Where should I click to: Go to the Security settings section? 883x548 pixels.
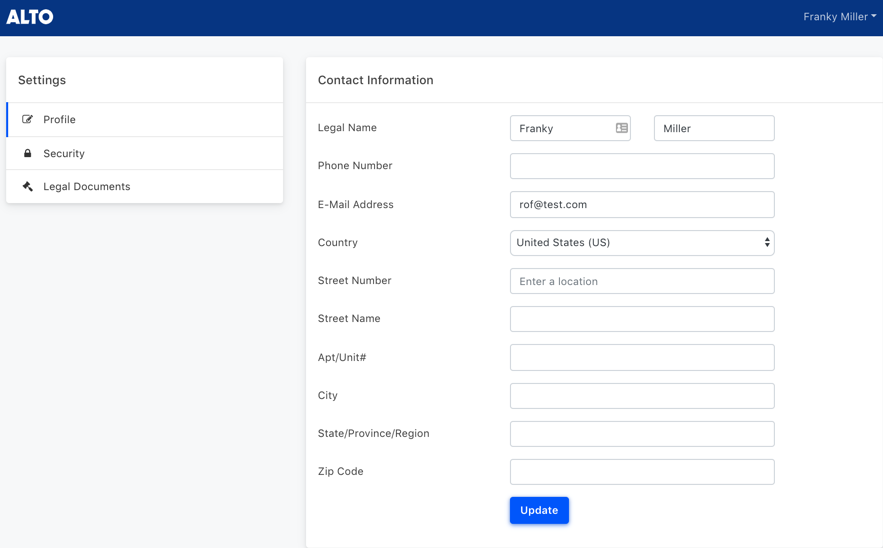tap(145, 153)
